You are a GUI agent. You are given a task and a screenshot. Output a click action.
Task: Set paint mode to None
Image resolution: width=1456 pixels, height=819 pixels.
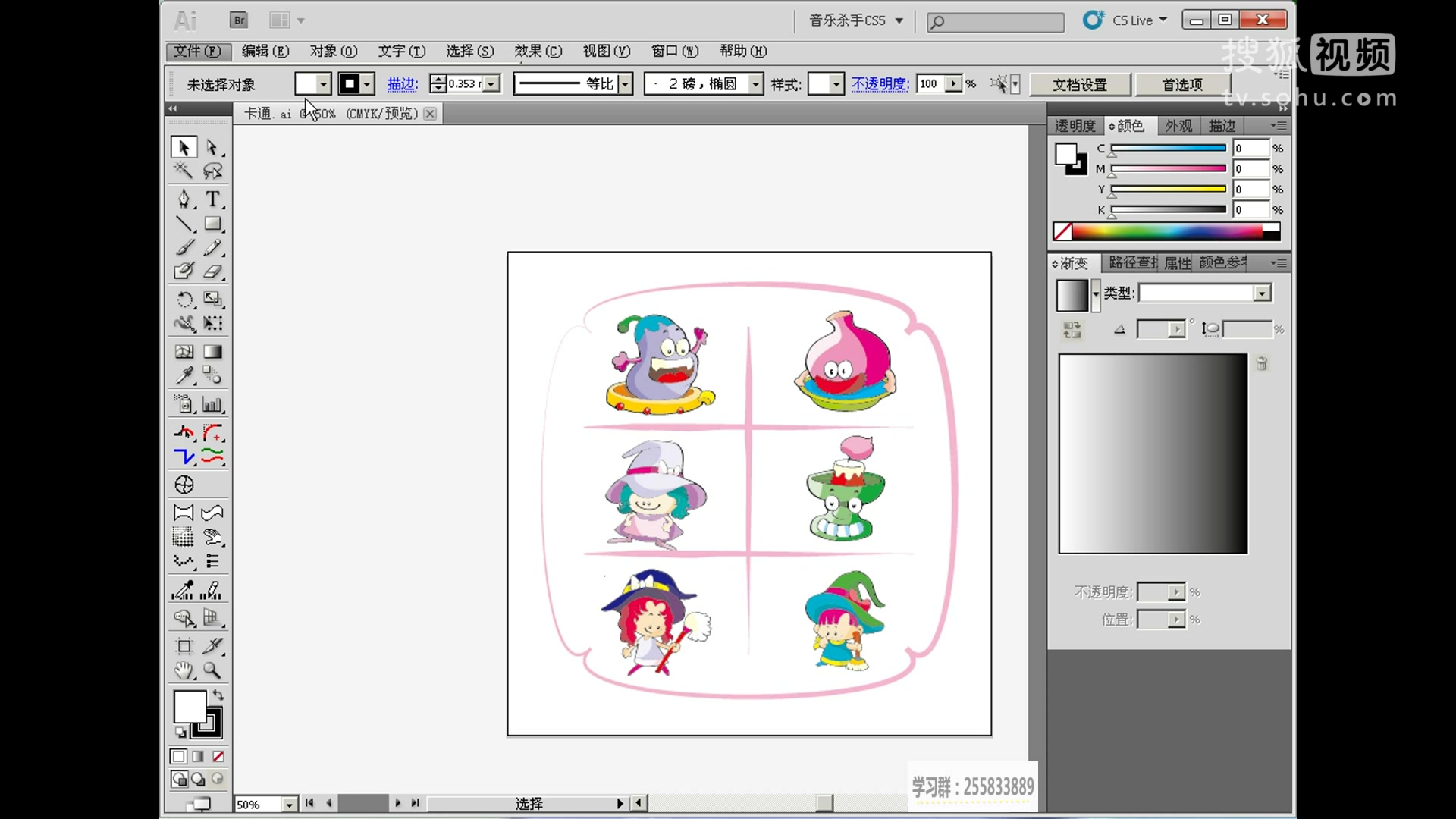(x=218, y=757)
